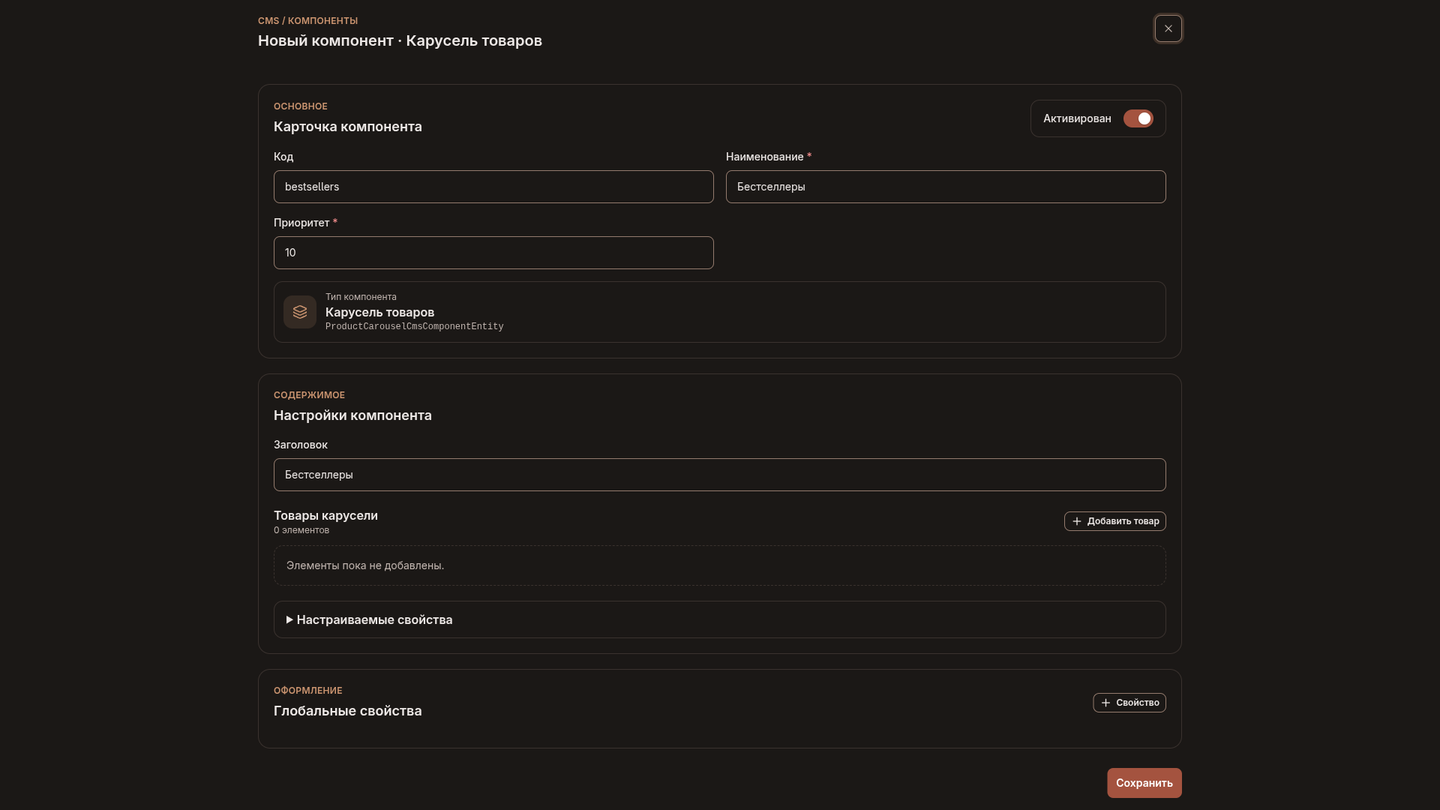The width and height of the screenshot is (1440, 810).
Task: Click the layers icon beside Карусель товаров
Action: point(300,312)
